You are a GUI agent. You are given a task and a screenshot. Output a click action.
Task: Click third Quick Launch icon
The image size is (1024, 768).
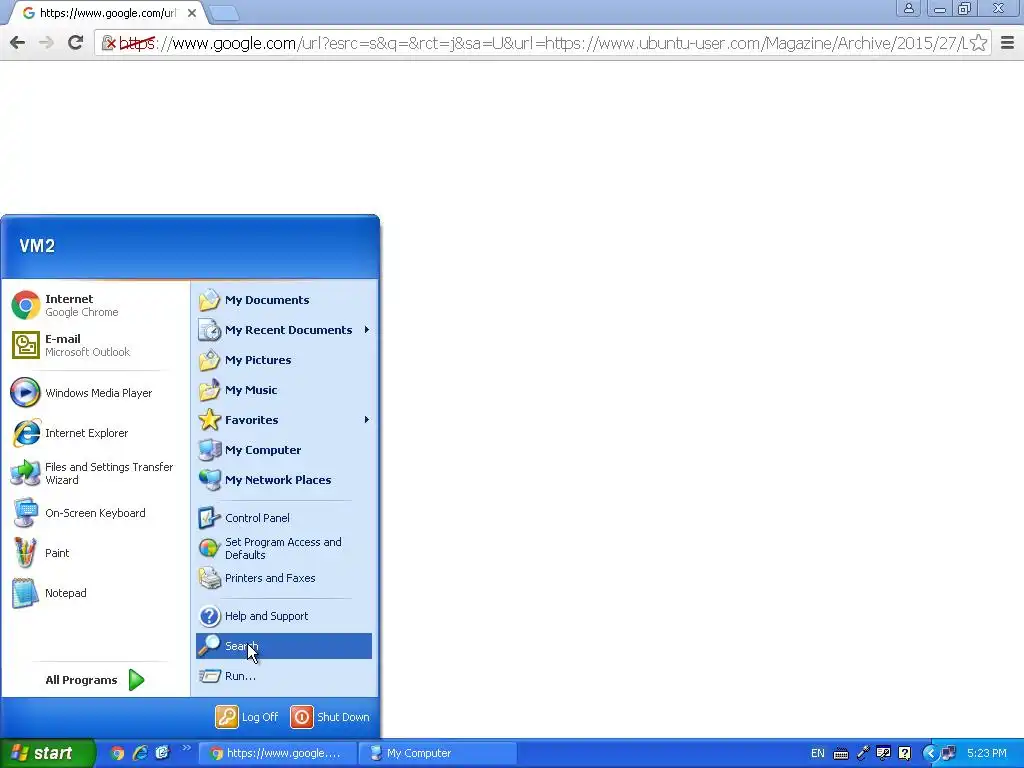click(162, 753)
